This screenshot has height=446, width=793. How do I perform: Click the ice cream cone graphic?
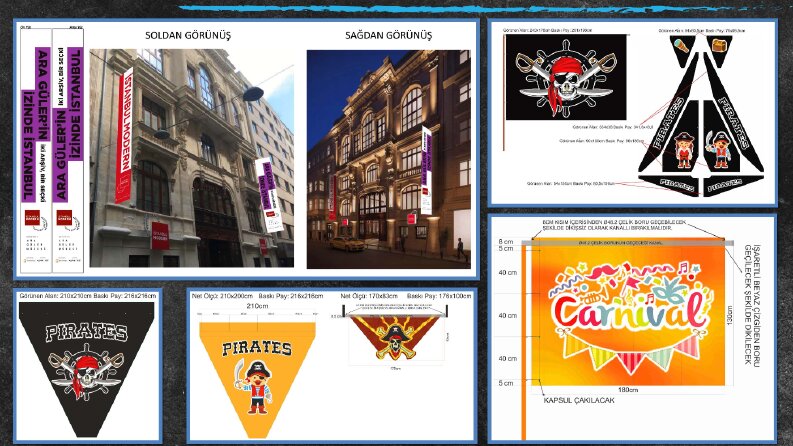(x=681, y=46)
